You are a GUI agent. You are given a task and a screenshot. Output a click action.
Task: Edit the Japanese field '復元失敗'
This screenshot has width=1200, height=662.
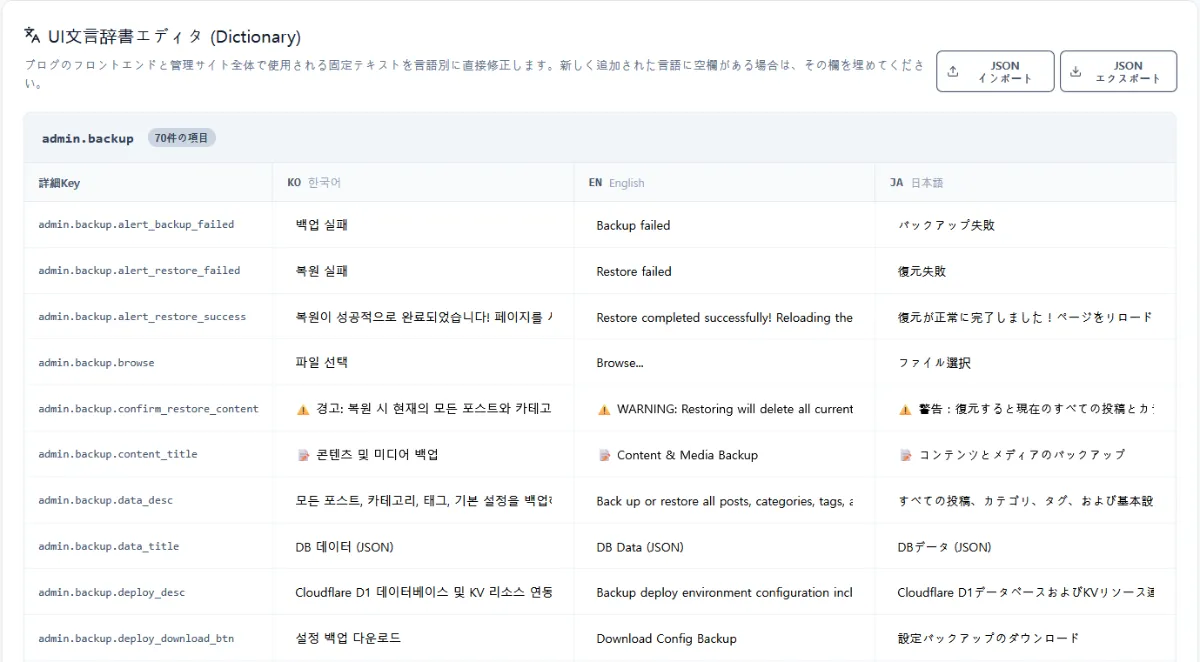(x=1026, y=271)
